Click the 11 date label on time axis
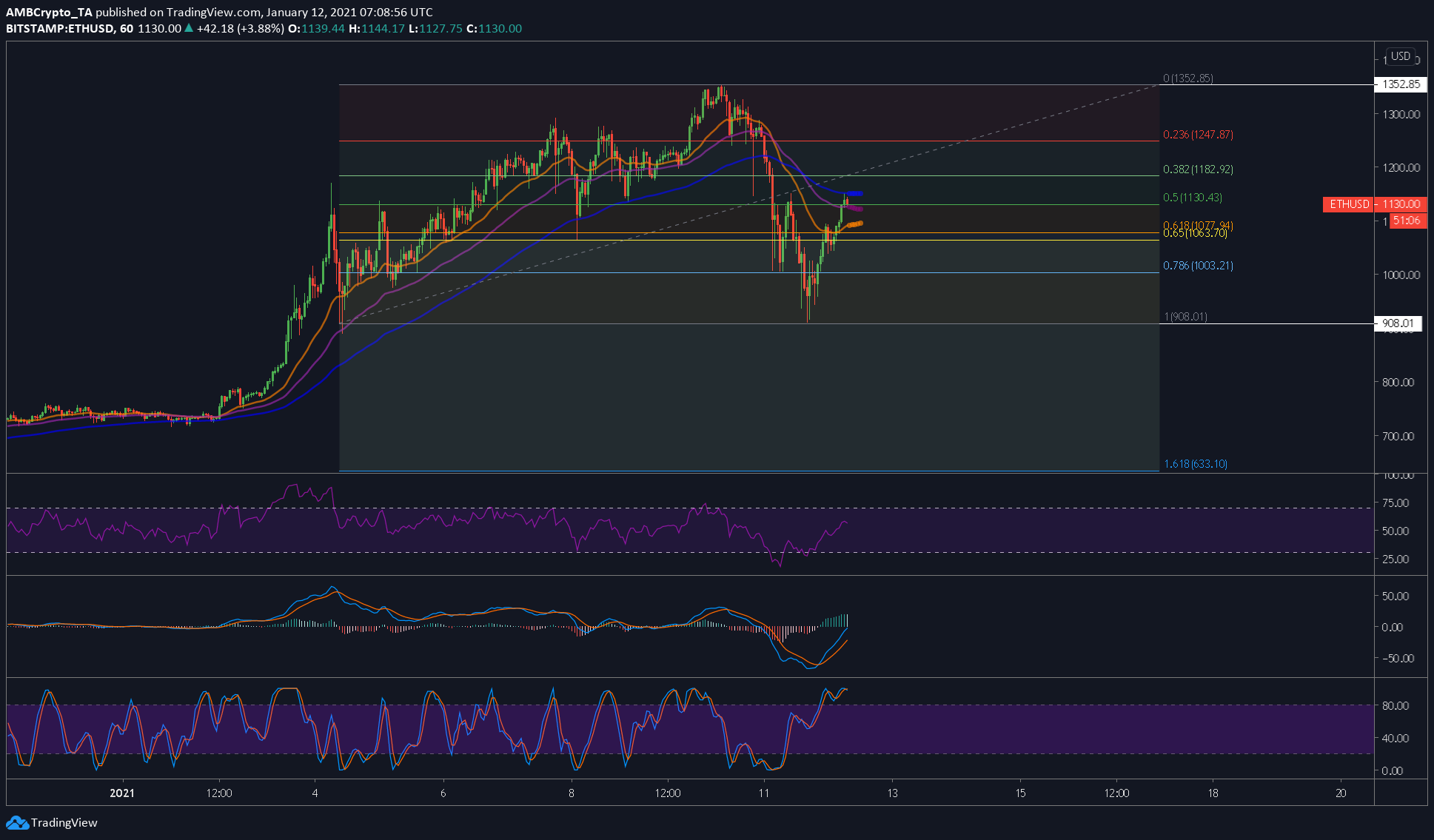Viewport: 1434px width, 840px height. pyautogui.click(x=764, y=793)
